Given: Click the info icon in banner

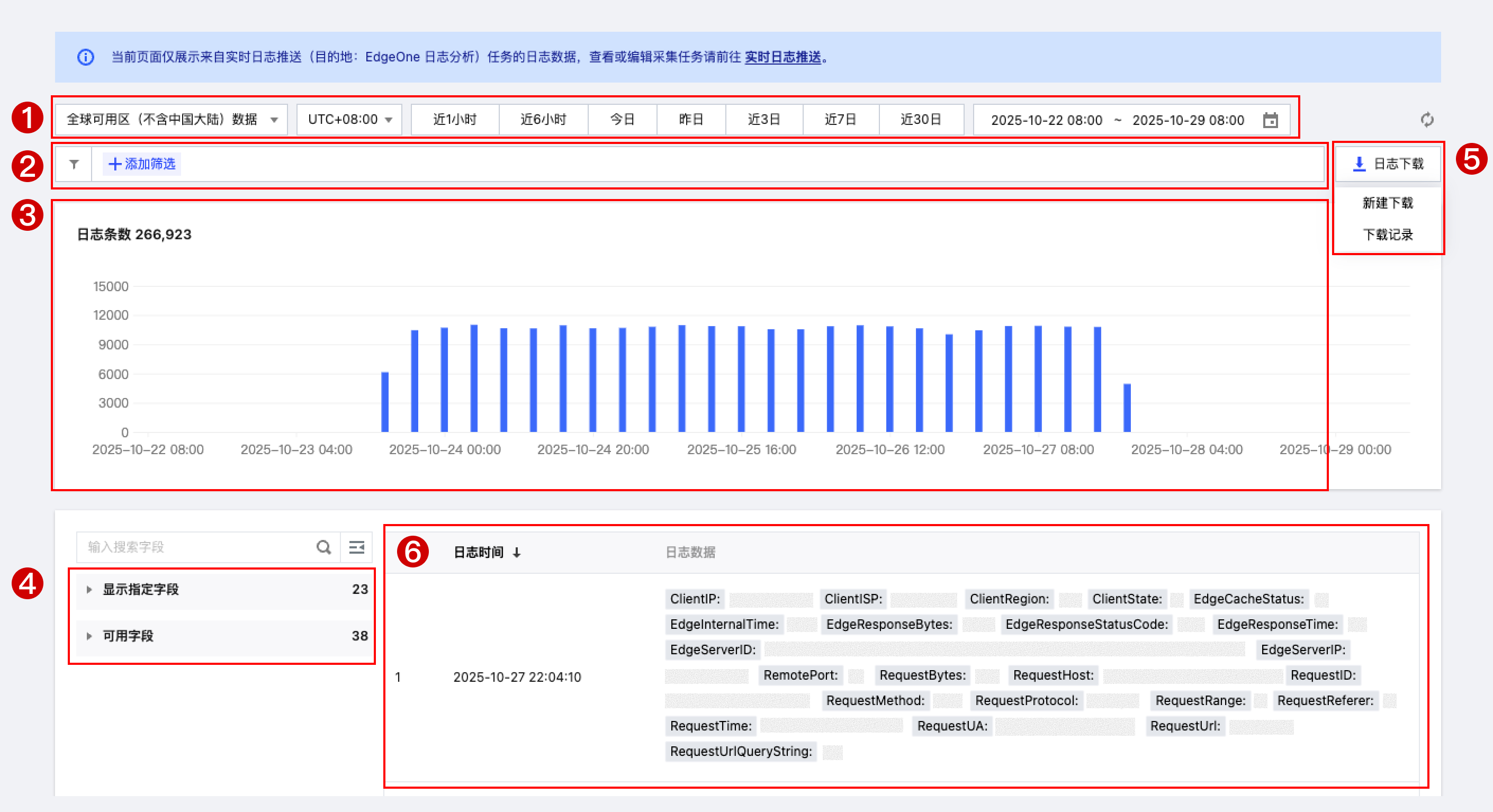Looking at the screenshot, I should pyautogui.click(x=86, y=57).
